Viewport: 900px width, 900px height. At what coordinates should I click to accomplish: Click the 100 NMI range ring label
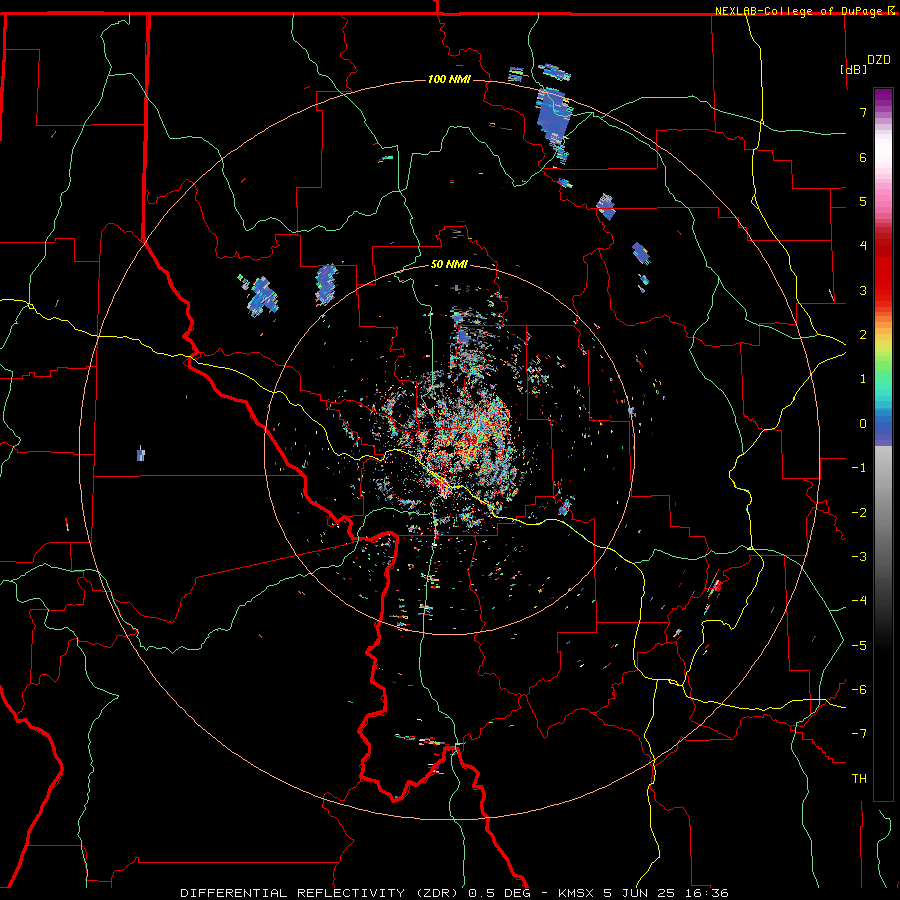point(449,79)
